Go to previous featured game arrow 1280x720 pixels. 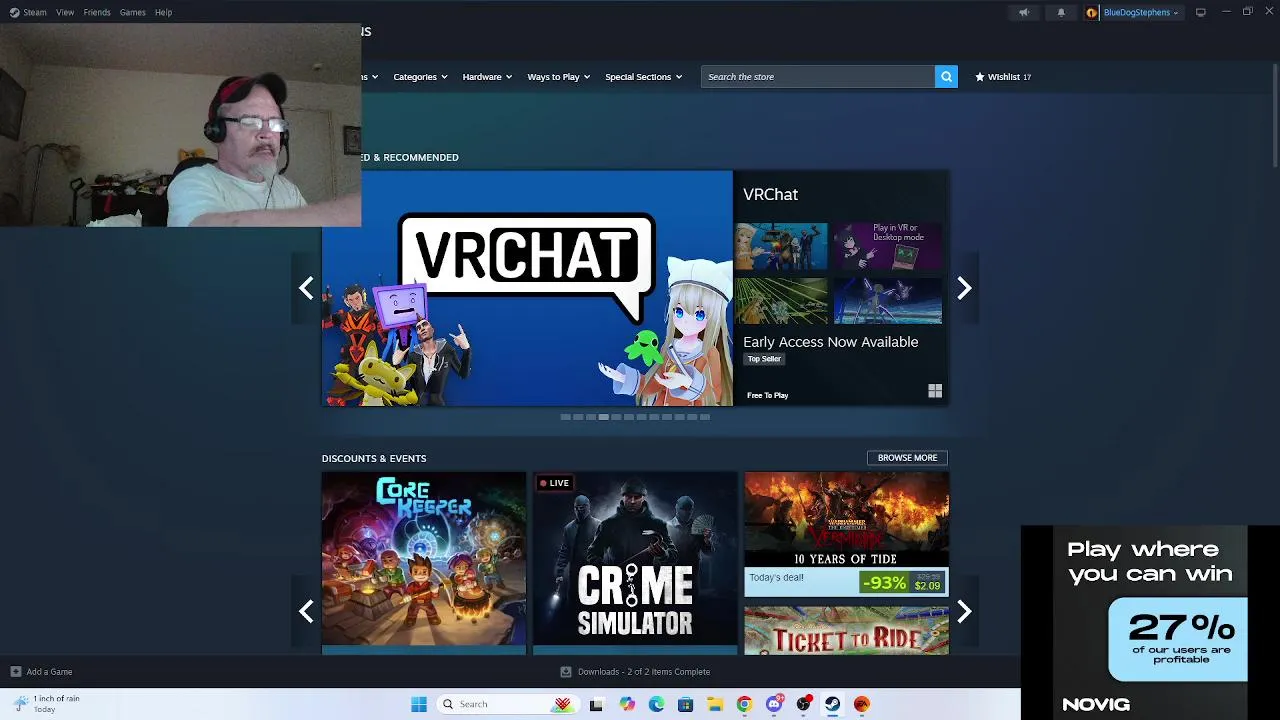[x=306, y=288]
